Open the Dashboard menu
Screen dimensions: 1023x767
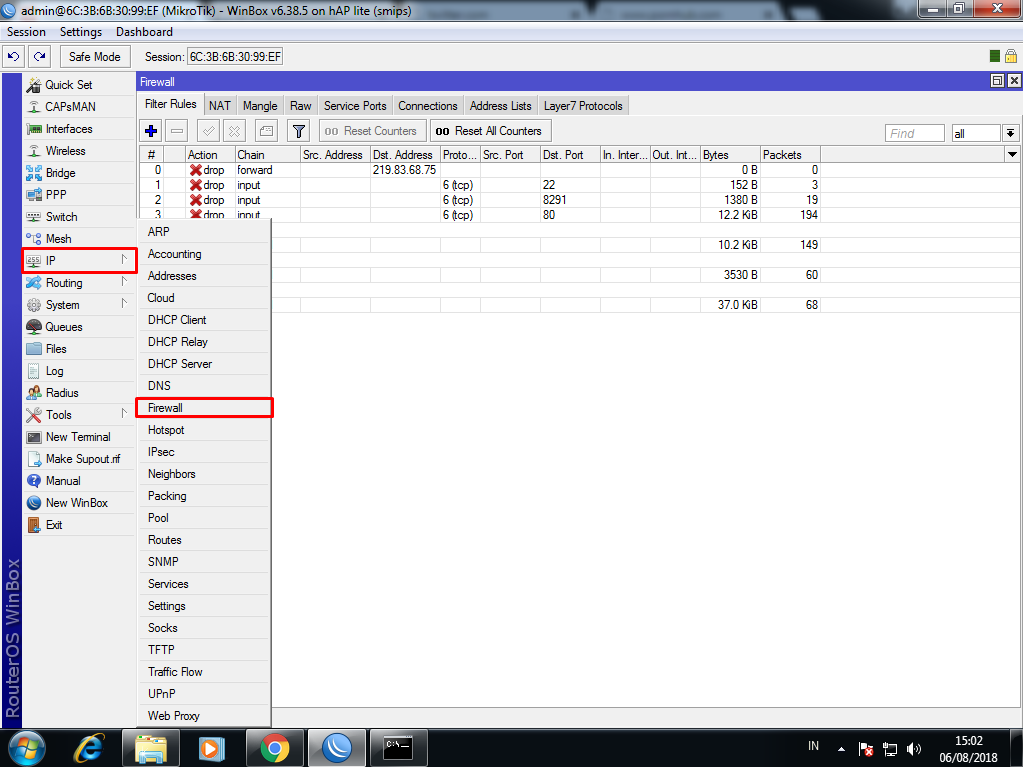tap(144, 32)
